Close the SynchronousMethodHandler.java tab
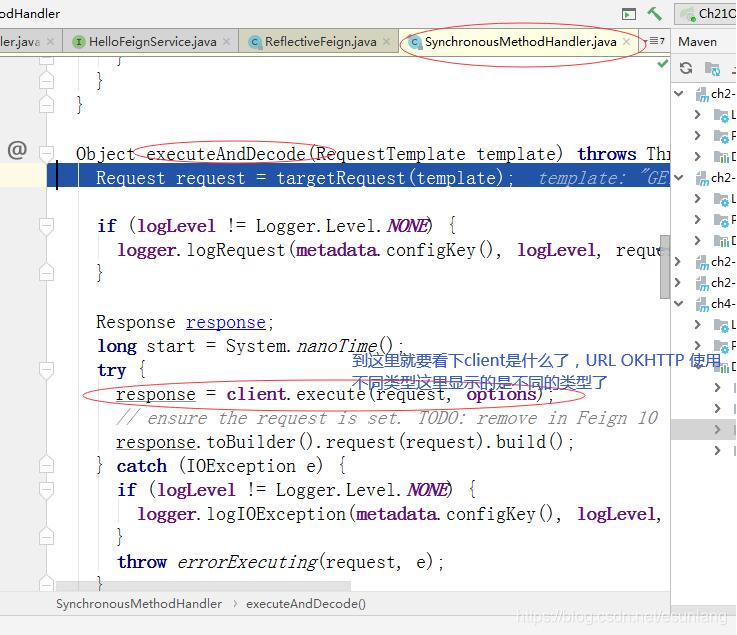 point(628,42)
